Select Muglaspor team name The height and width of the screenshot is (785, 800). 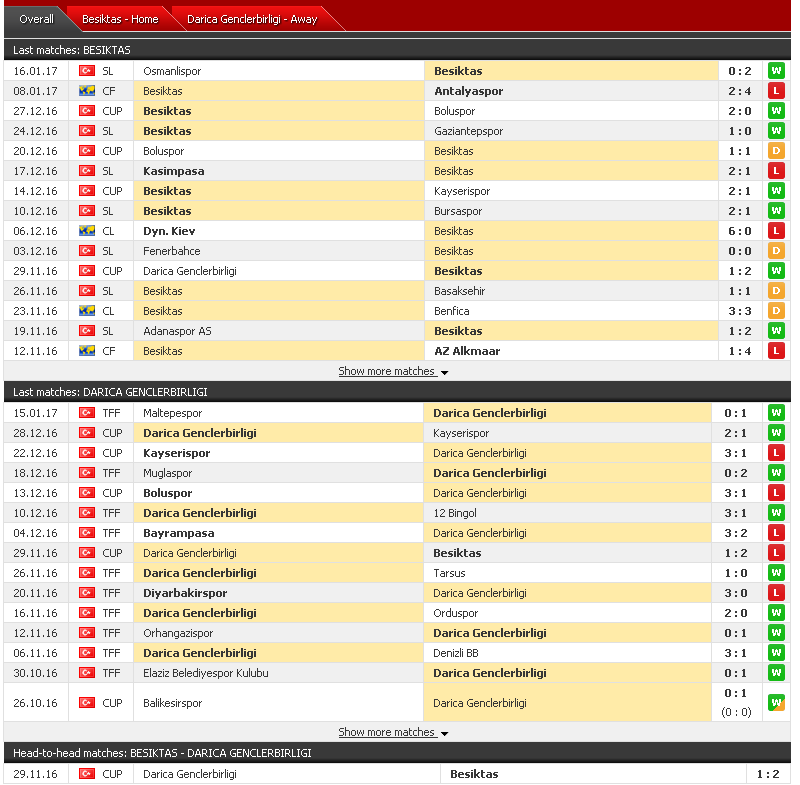tap(167, 473)
